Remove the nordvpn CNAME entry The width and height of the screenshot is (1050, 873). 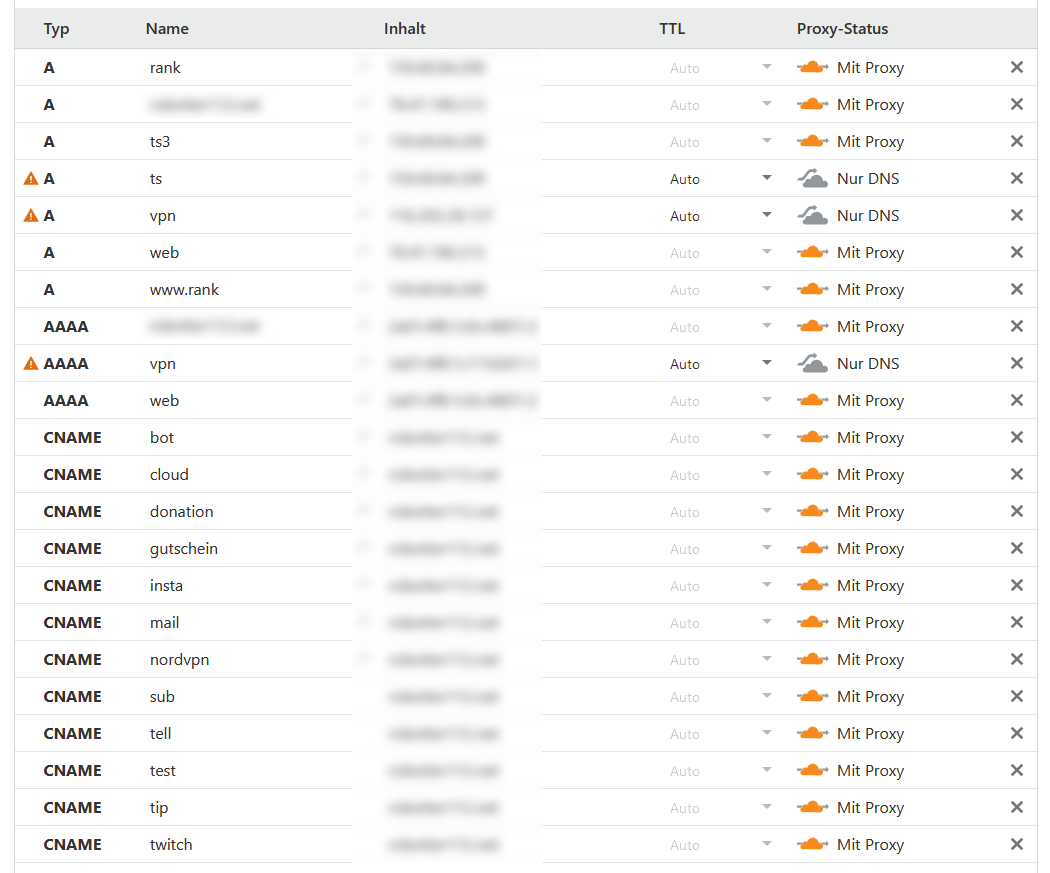tap(1016, 660)
